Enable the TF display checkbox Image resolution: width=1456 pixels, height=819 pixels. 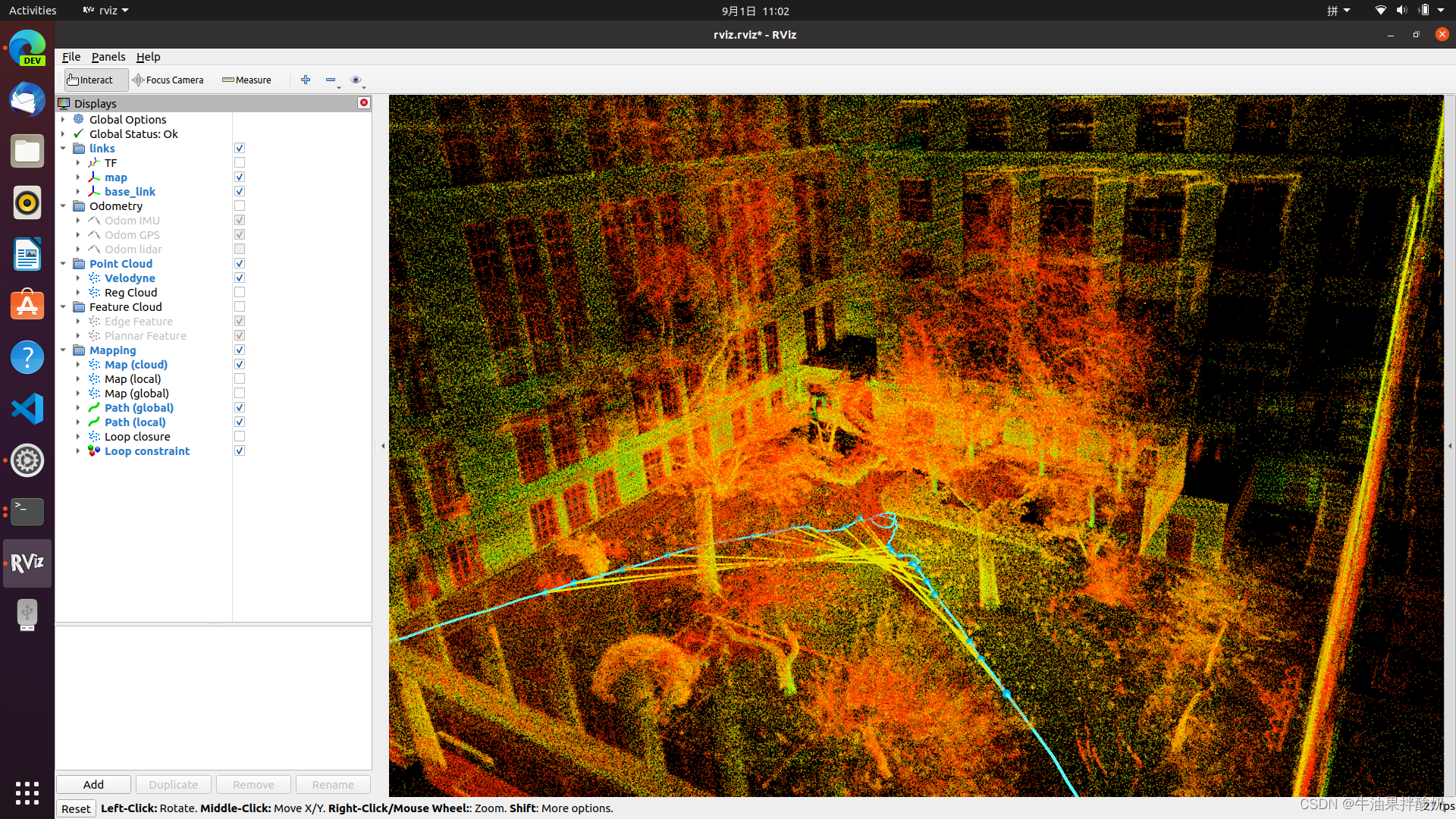coord(240,163)
